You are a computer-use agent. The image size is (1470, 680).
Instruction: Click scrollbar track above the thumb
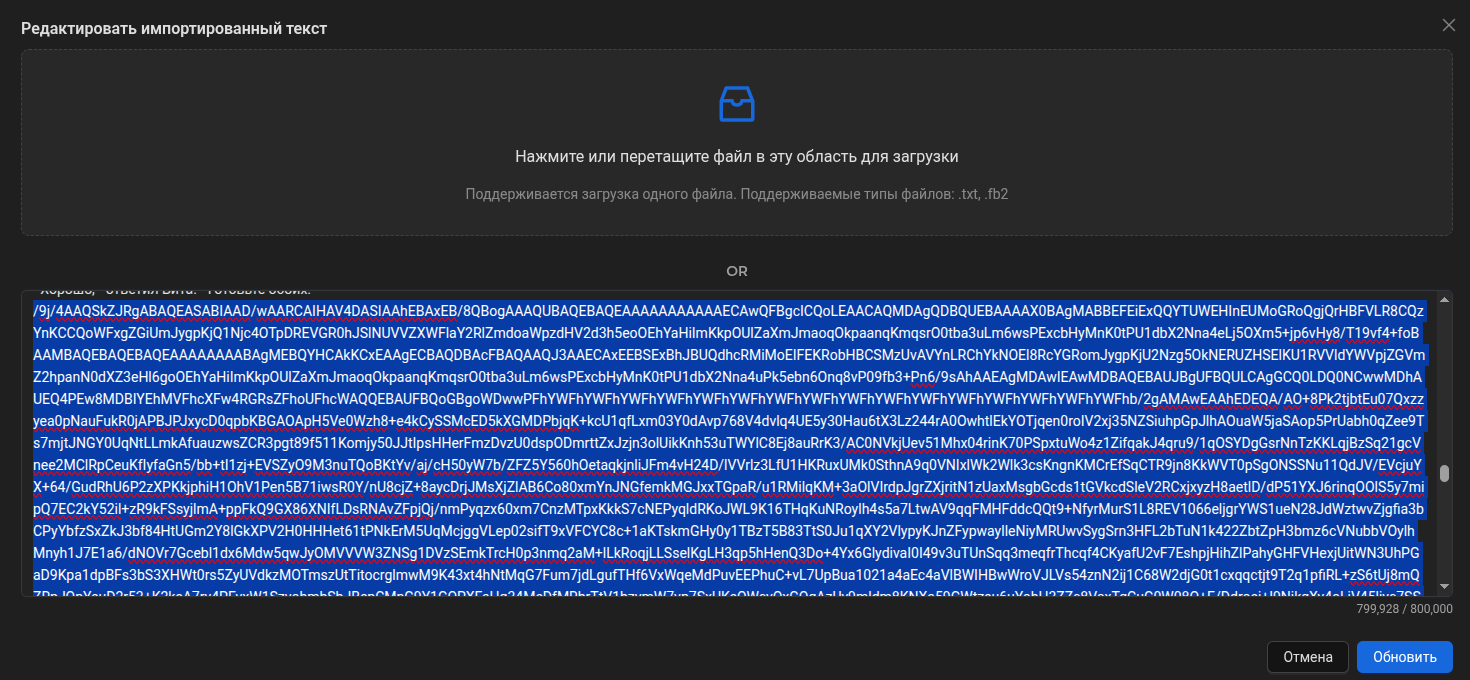pyautogui.click(x=1444, y=380)
